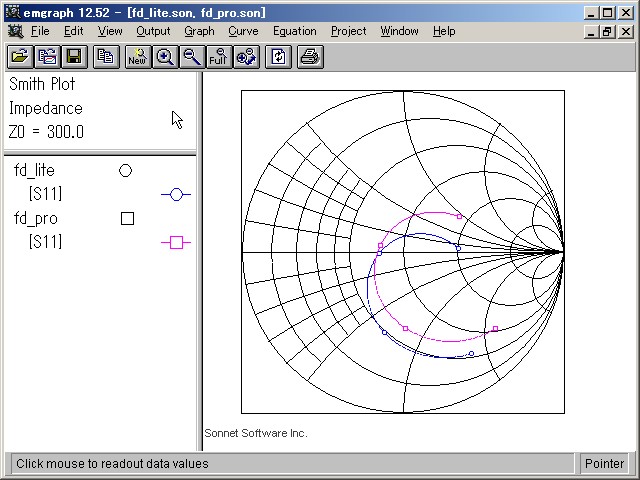Click the square symbol beside fd_pro
This screenshot has height=480, width=640.
(x=127, y=218)
